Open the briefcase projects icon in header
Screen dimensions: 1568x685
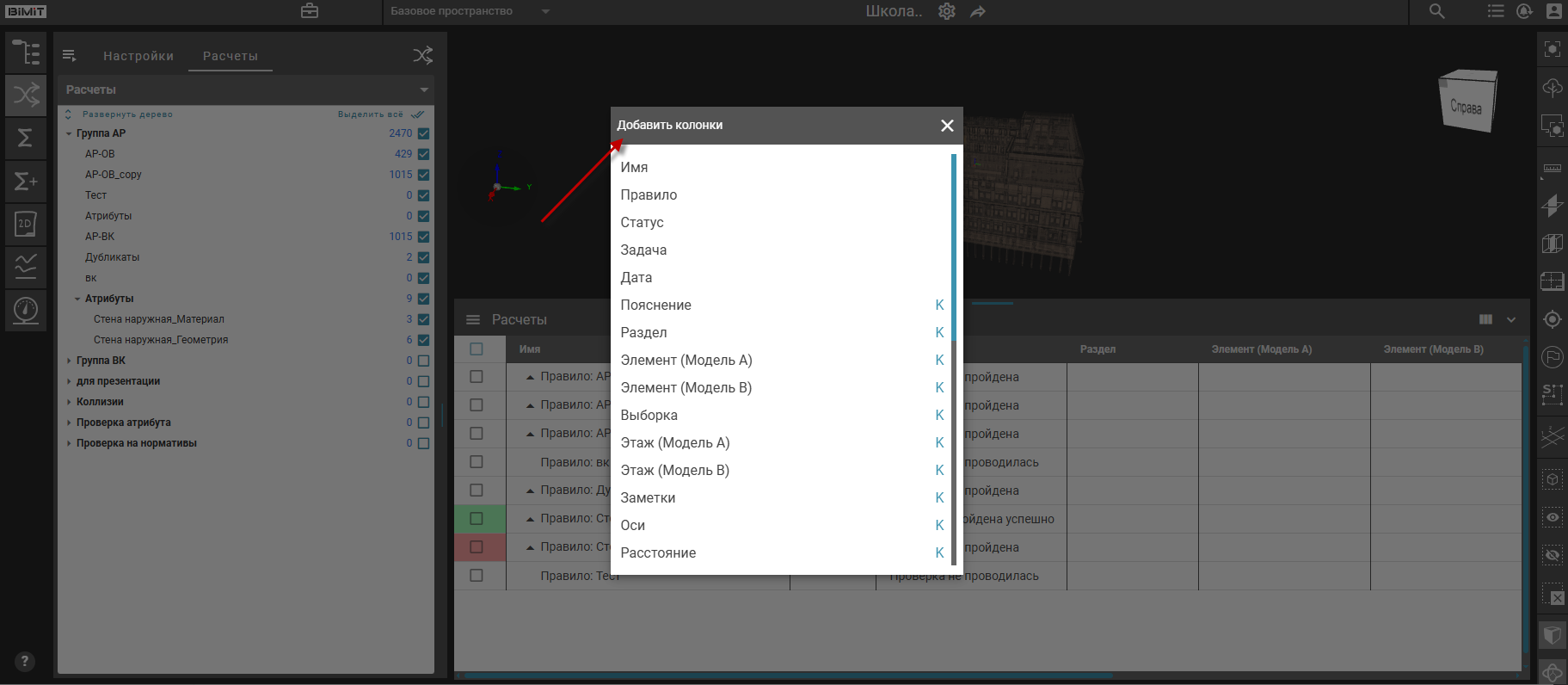pos(310,11)
